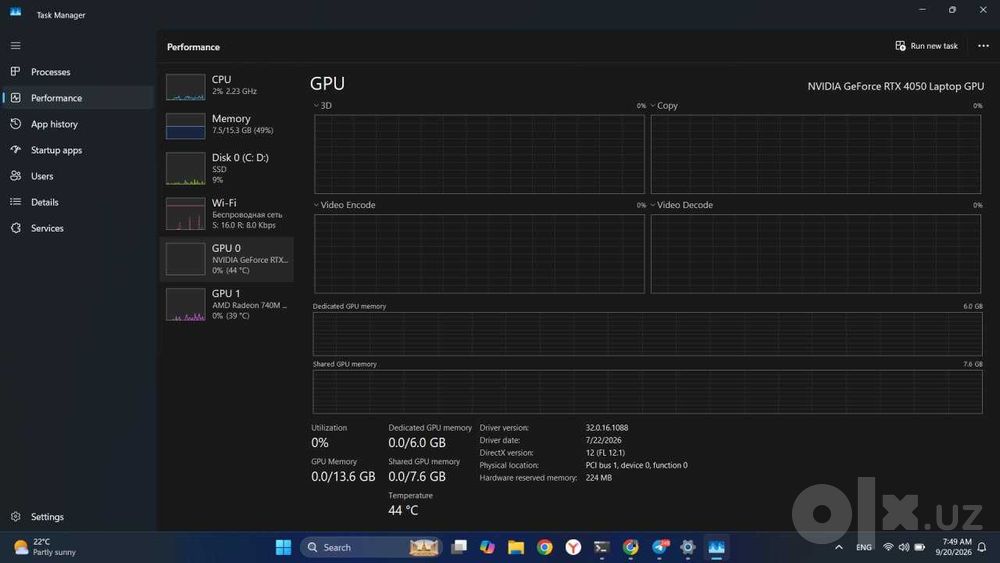Click the temperature value 44 °C

click(x=403, y=510)
